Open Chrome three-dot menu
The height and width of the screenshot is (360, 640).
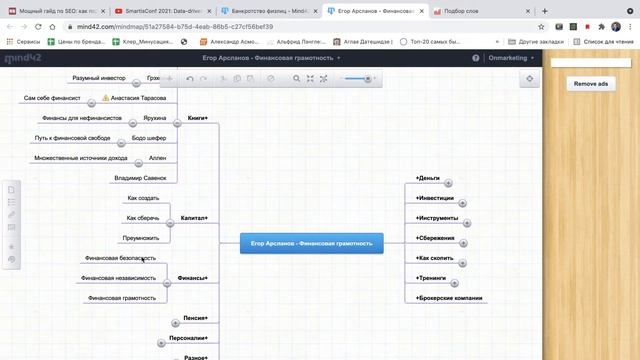pyautogui.click(x=630, y=27)
